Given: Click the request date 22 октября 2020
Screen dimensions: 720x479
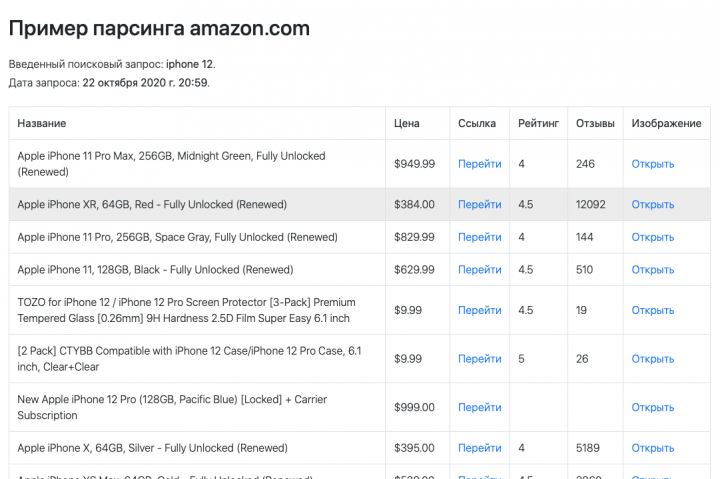Looking at the screenshot, I should pos(124,83).
